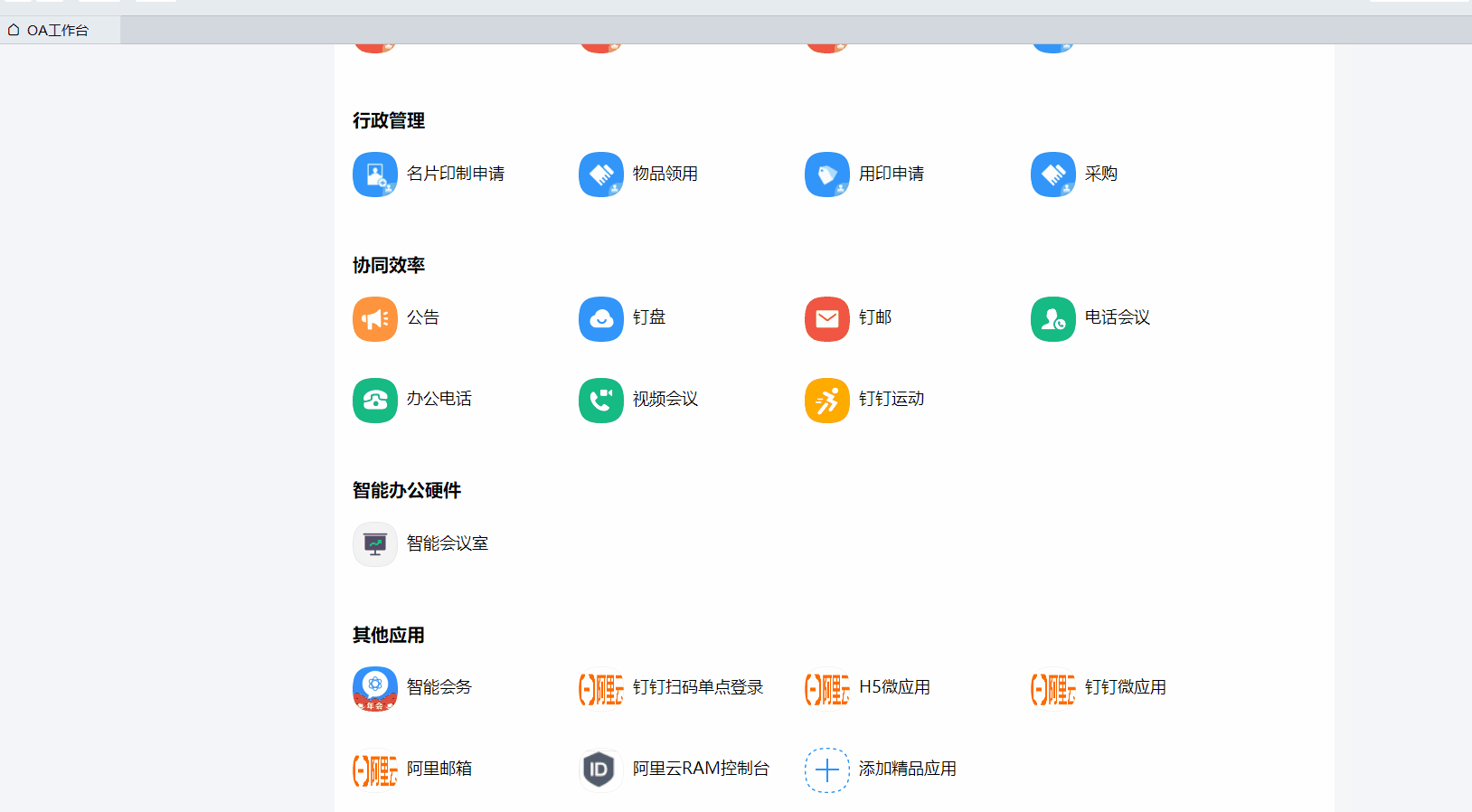Open the 钉钉微应用 Aliyun icon
This screenshot has width=1472, height=812.
pos(1053,689)
